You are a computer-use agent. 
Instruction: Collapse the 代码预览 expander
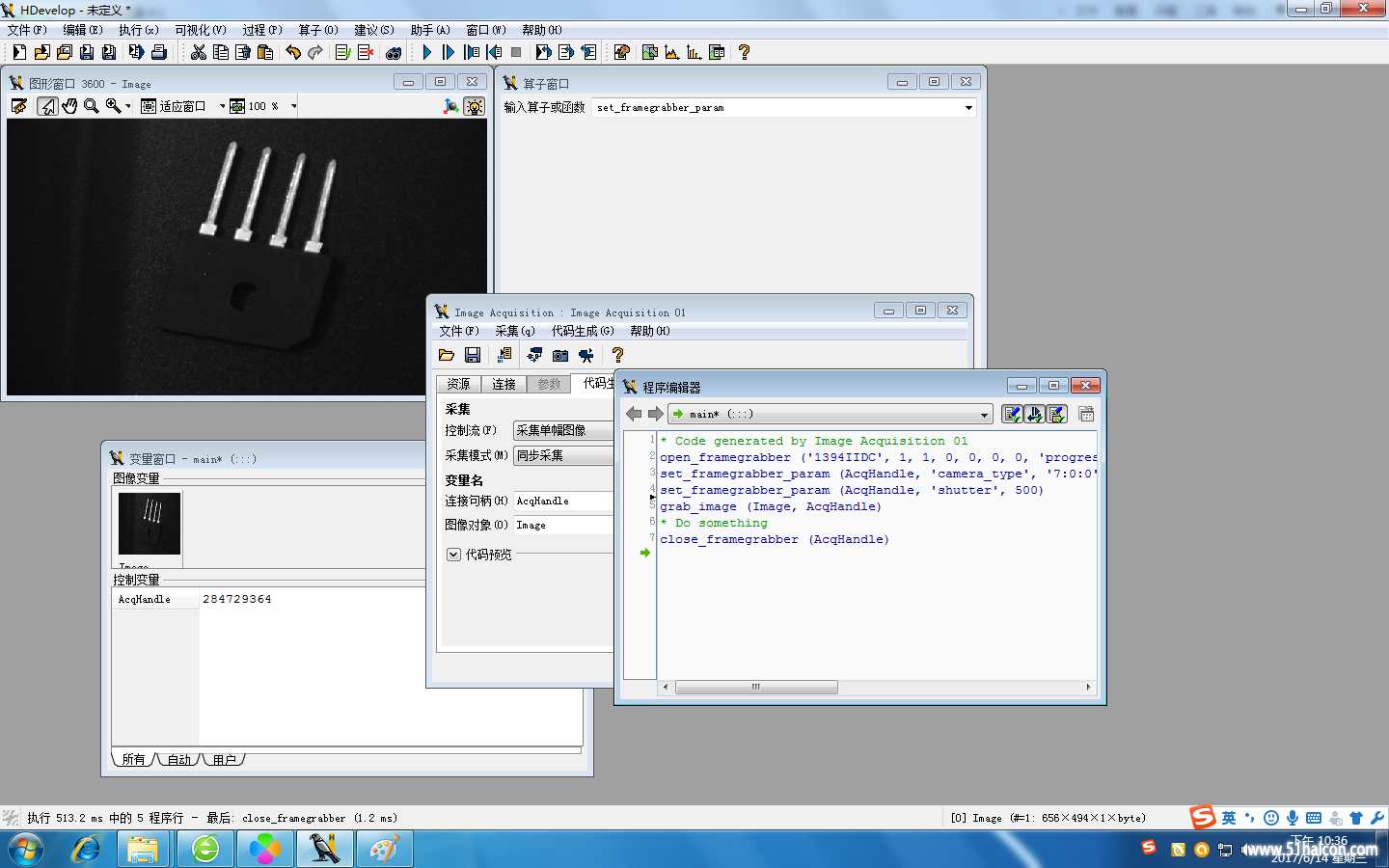[x=453, y=555]
